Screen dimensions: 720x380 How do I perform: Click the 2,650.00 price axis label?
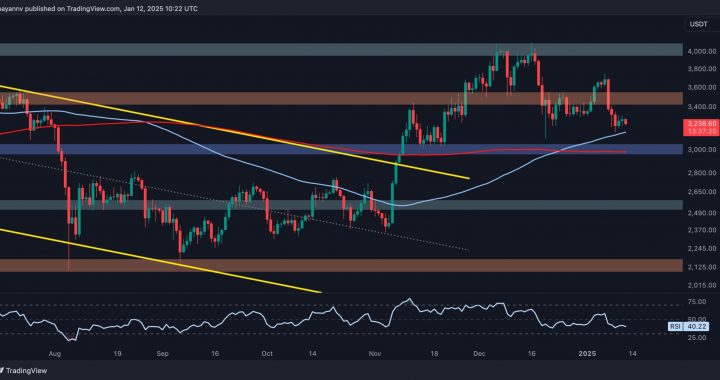(703, 192)
